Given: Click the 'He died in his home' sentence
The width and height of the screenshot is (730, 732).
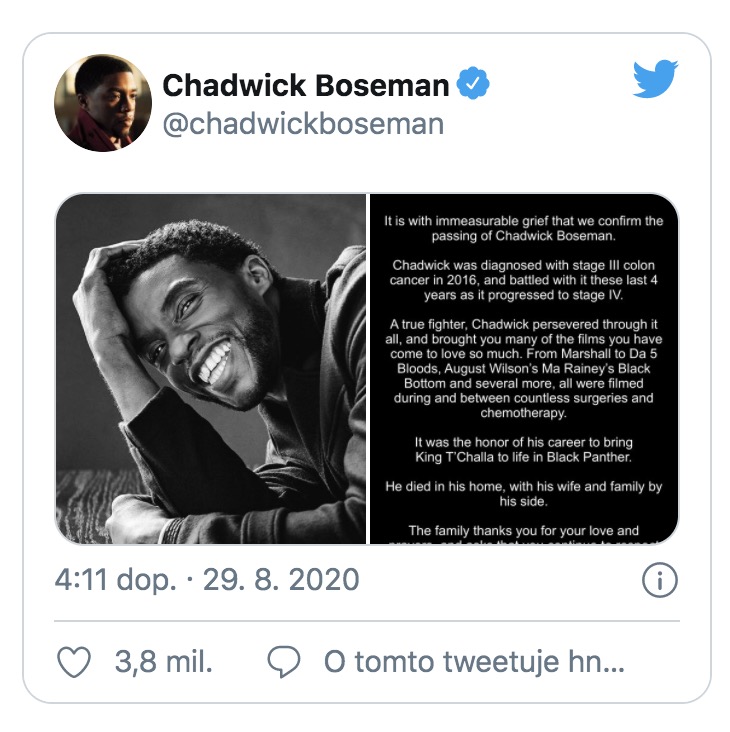Looking at the screenshot, I should tap(524, 494).
